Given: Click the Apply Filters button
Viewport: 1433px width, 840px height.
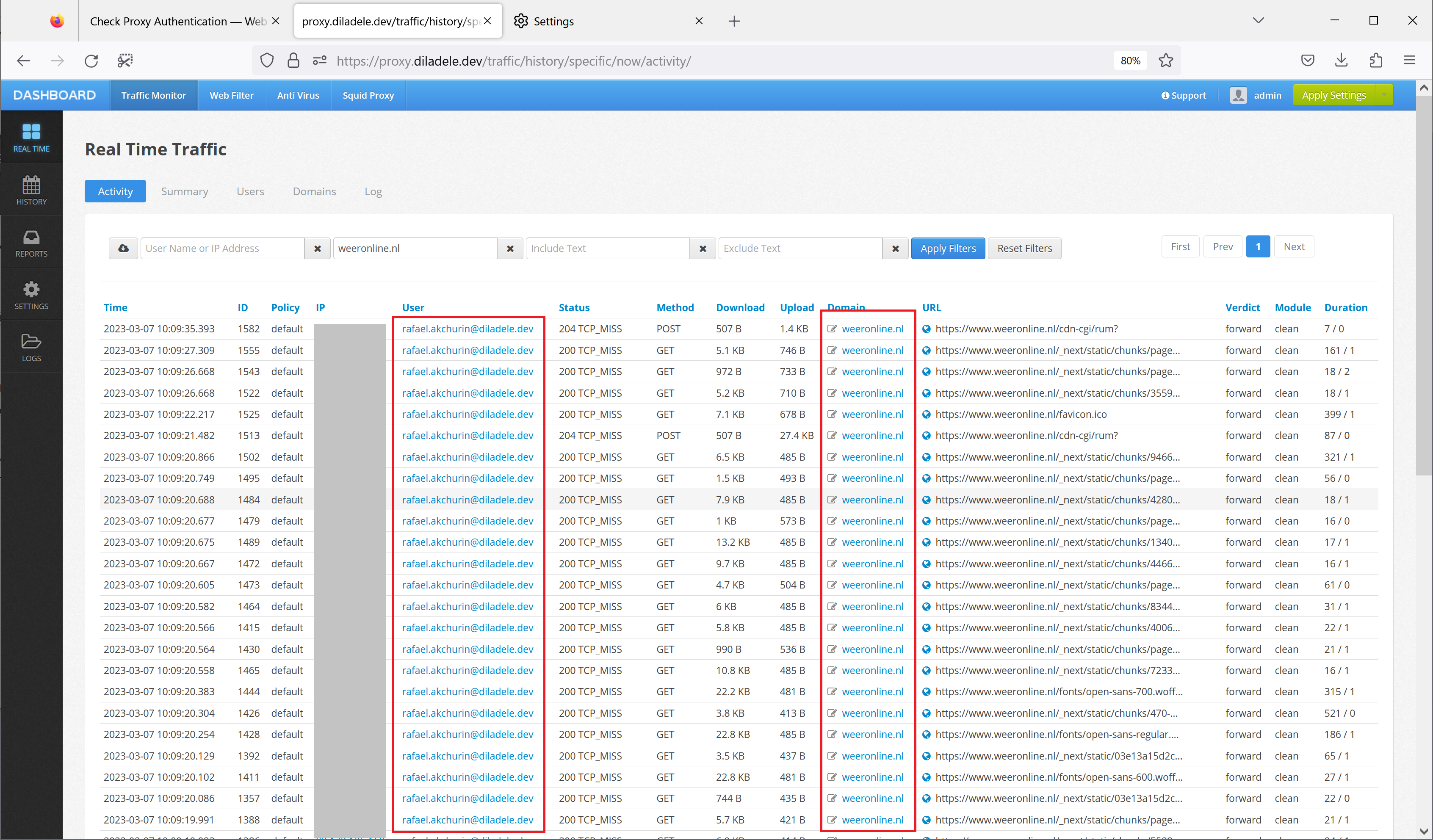Looking at the screenshot, I should pyautogui.click(x=948, y=249).
